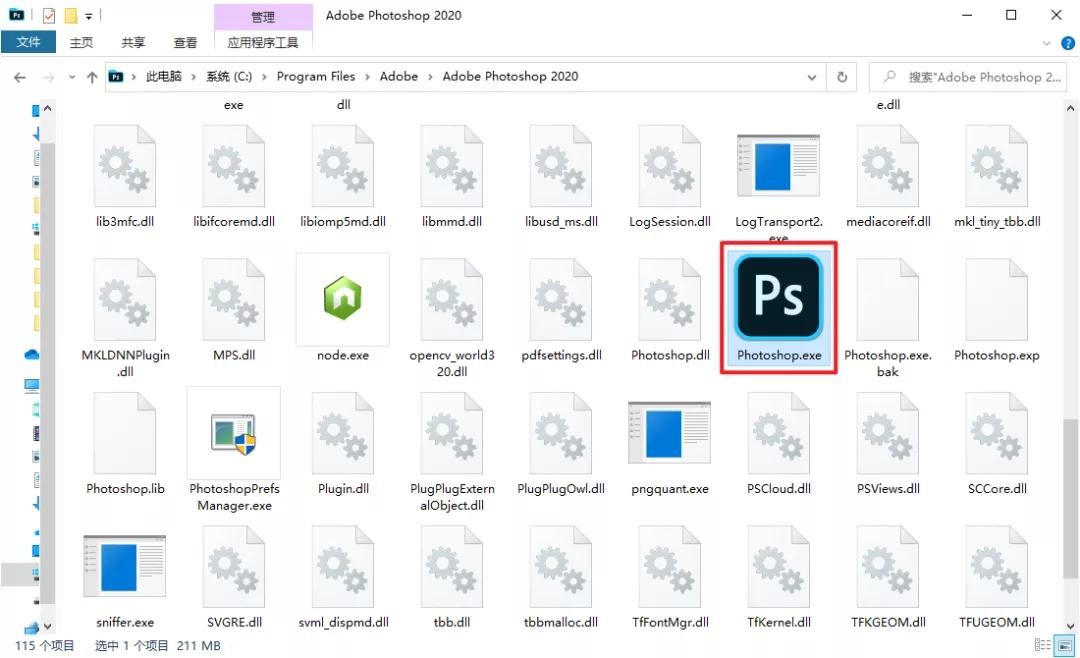Select the Photoshop.exp file icon
This screenshot has width=1080, height=658.
(x=997, y=299)
